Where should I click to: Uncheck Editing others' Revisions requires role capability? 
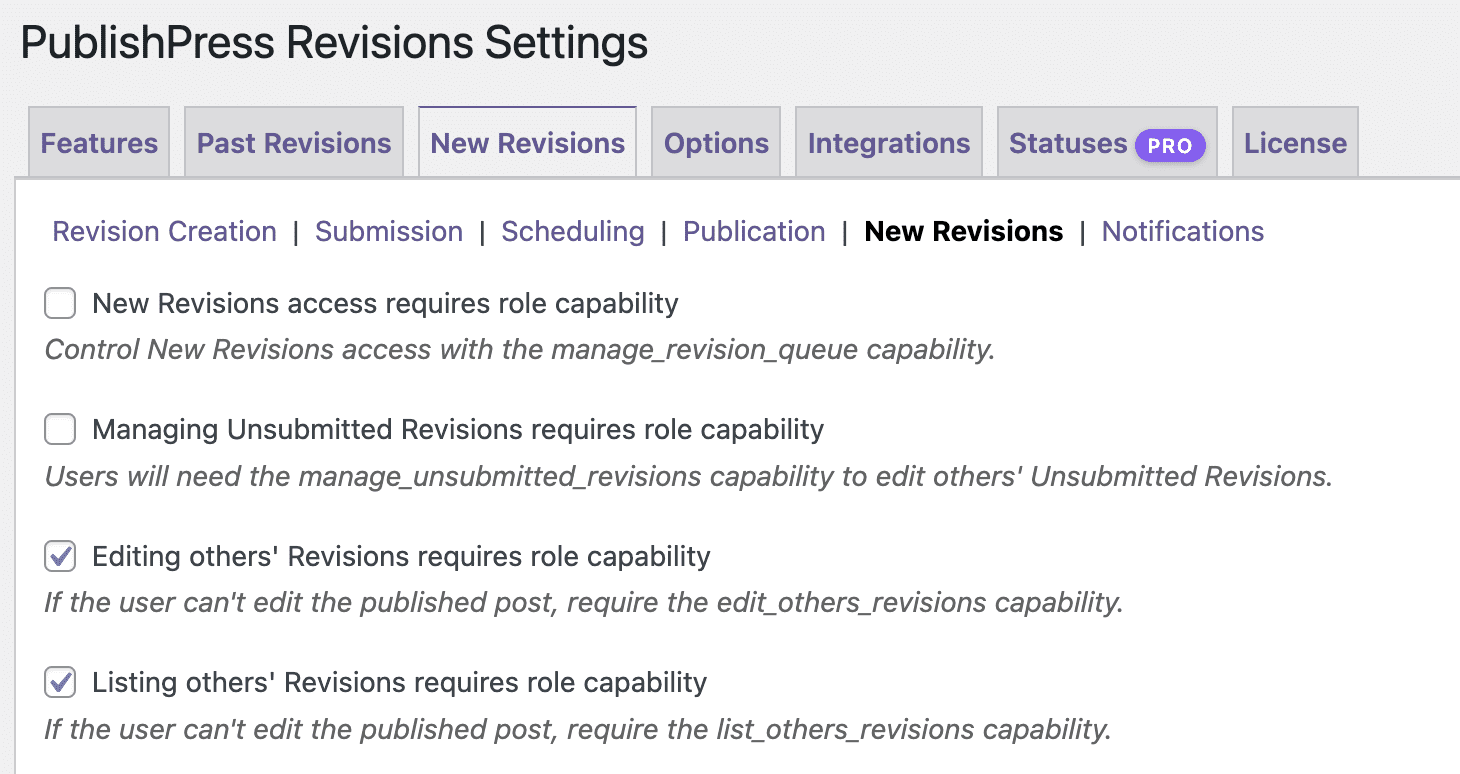(x=59, y=556)
